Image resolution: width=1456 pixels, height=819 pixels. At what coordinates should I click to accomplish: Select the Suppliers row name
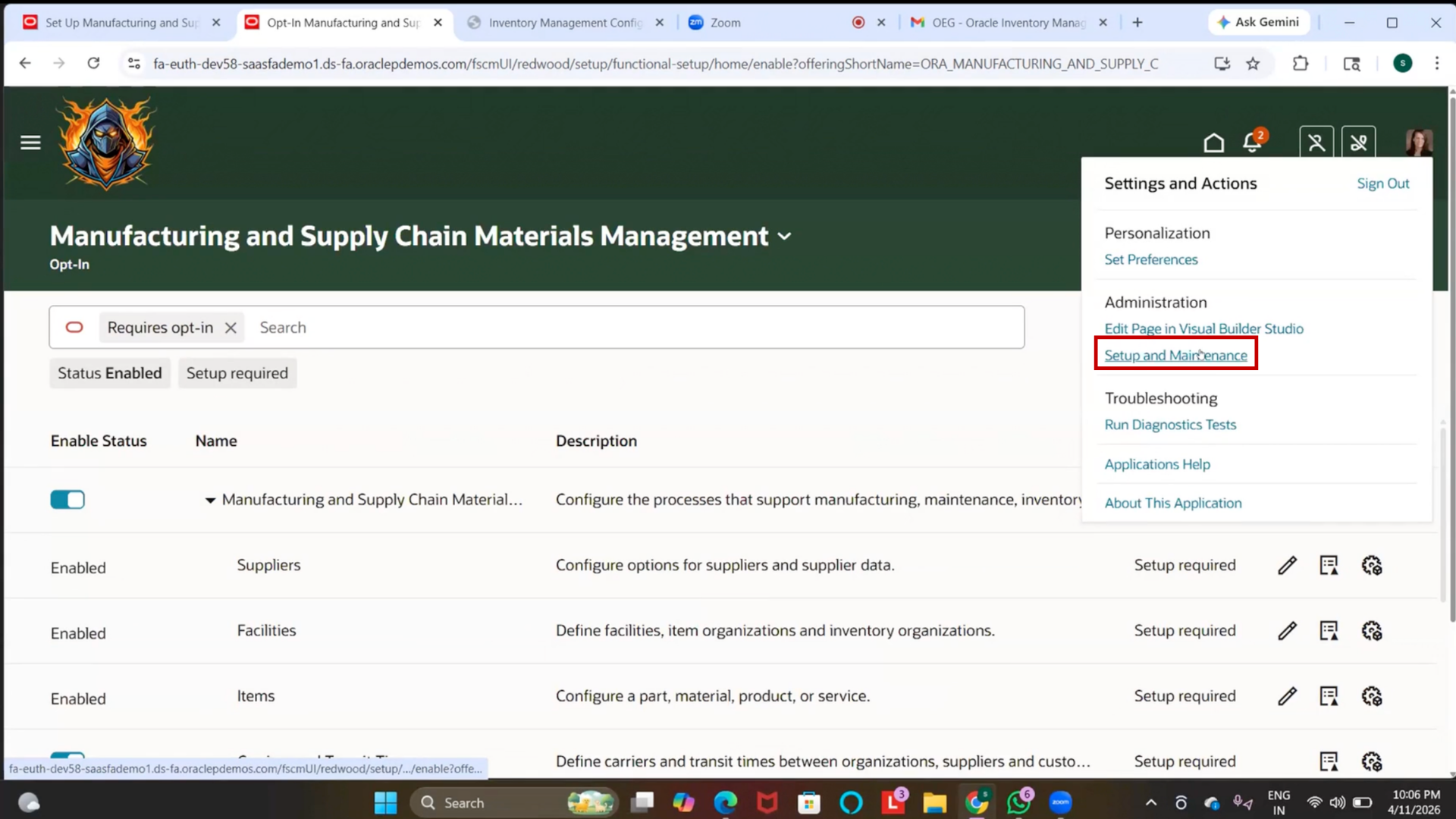(268, 565)
